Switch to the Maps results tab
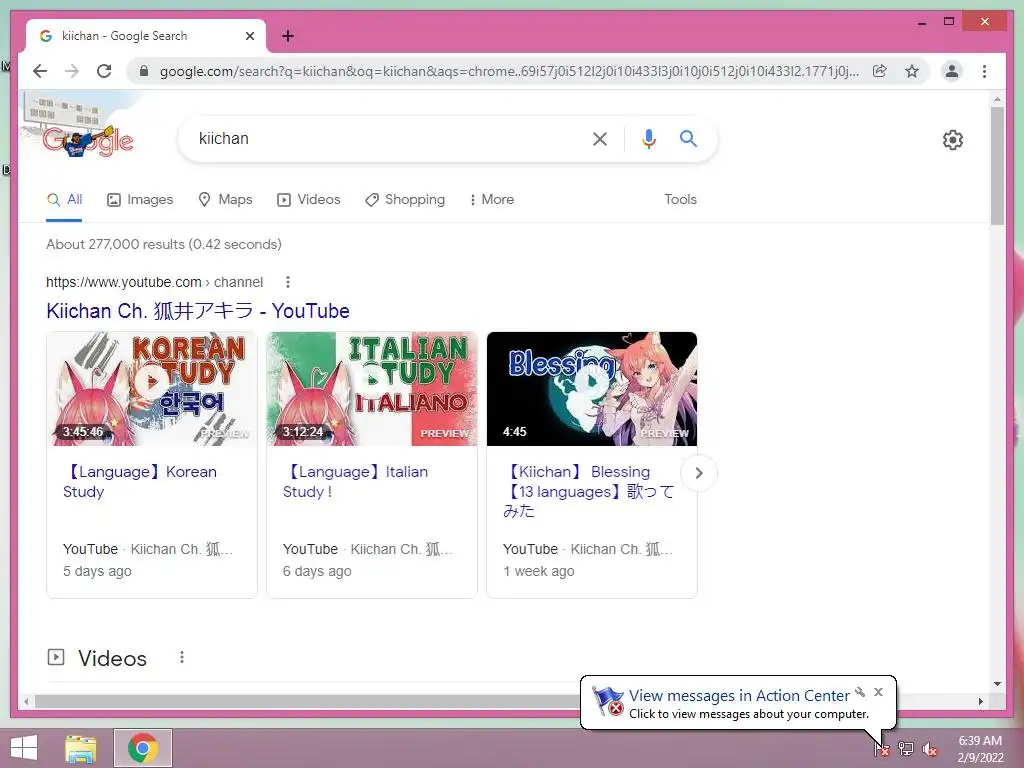The width and height of the screenshot is (1024, 768). pyautogui.click(x=225, y=200)
